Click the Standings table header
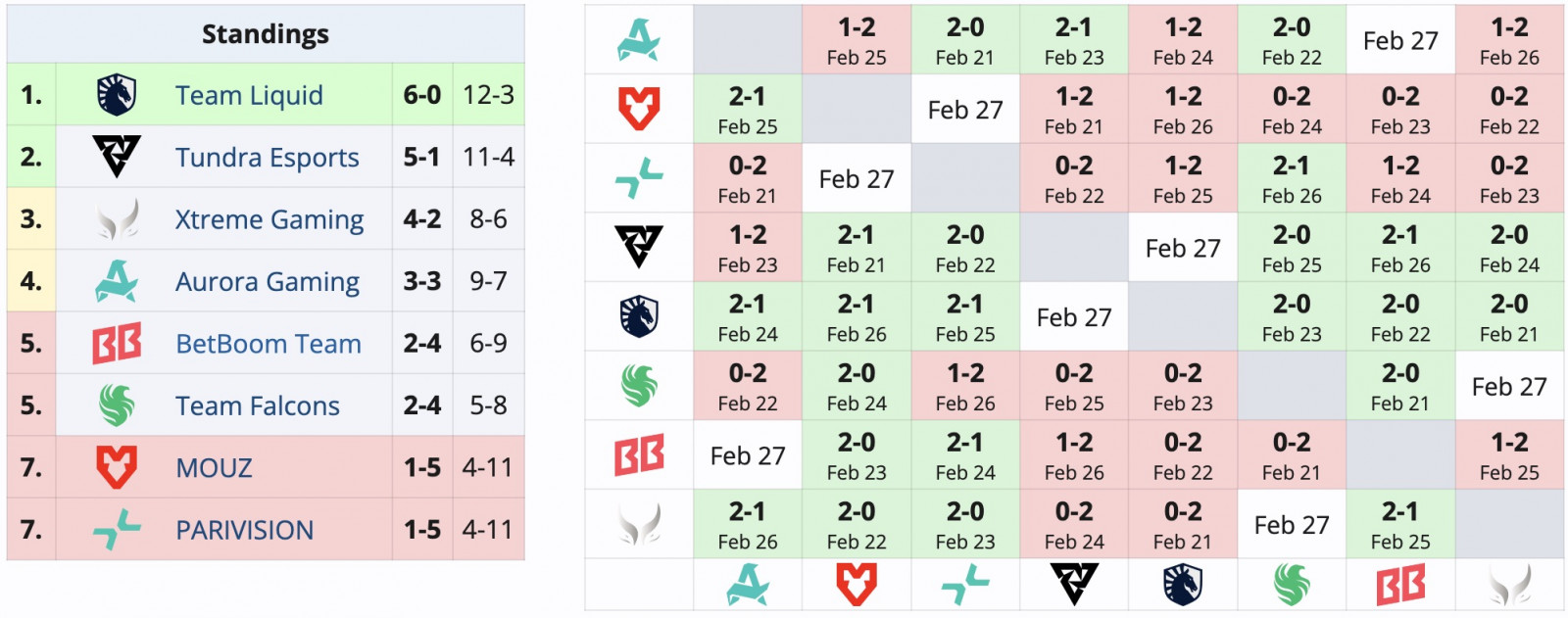The image size is (1568, 618). pyautogui.click(x=266, y=34)
